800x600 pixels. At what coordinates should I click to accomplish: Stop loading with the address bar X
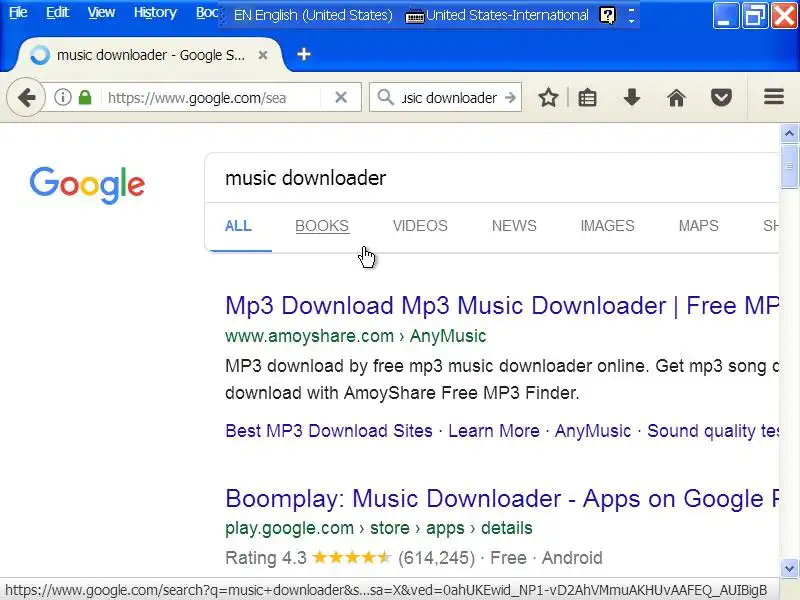tap(341, 97)
